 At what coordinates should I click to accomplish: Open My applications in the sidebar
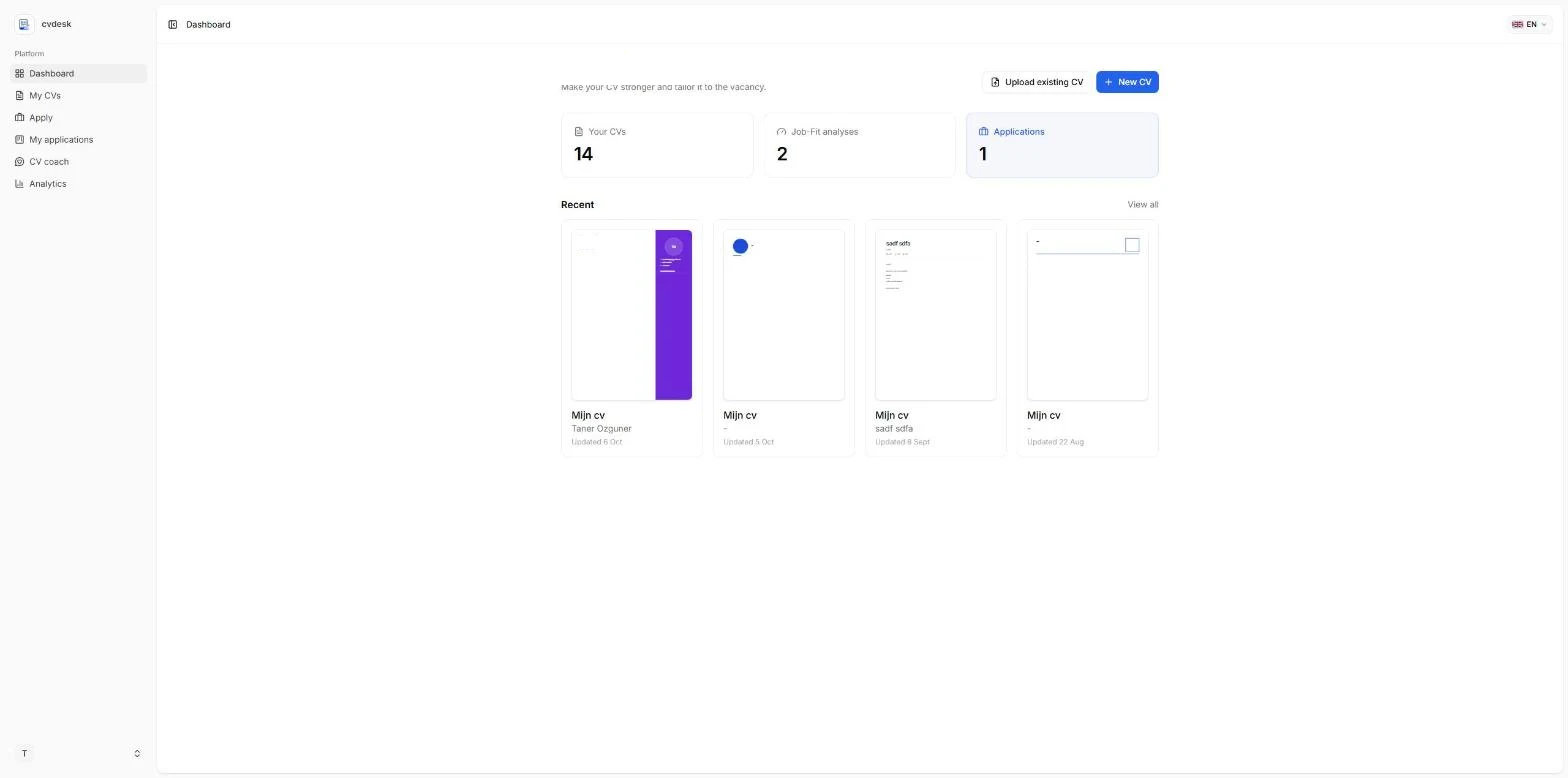[x=78, y=139]
